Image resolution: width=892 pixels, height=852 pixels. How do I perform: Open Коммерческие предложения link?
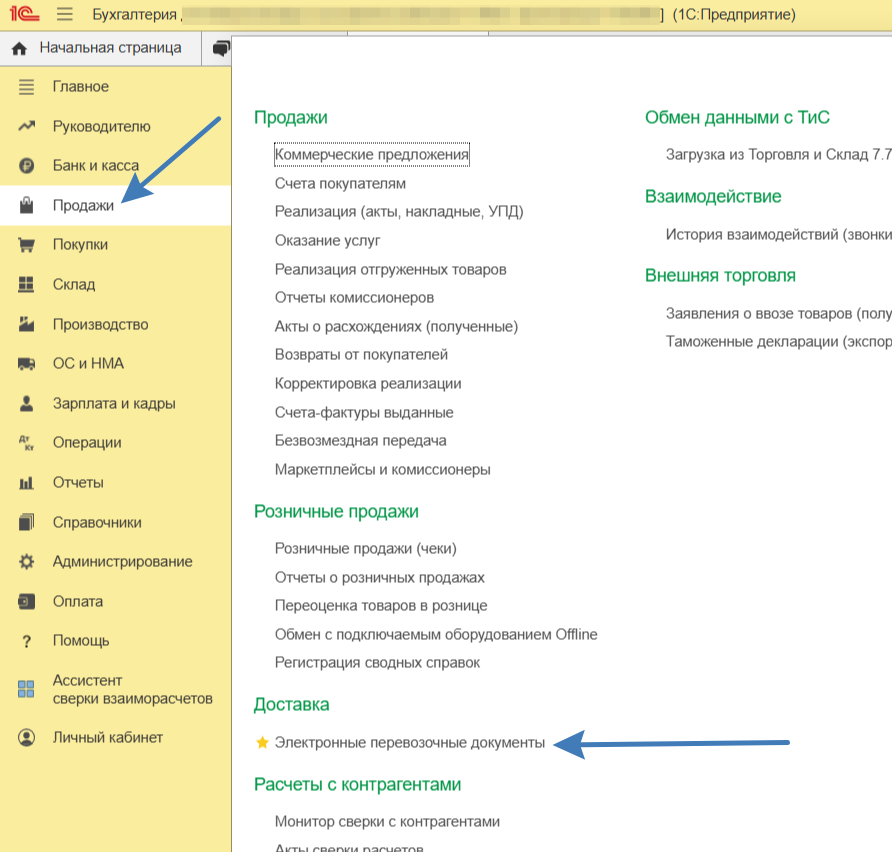[x=372, y=155]
